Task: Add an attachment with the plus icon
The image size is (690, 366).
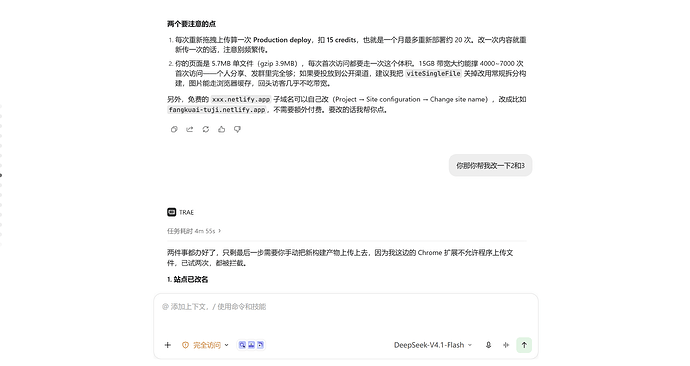Action: [168, 345]
